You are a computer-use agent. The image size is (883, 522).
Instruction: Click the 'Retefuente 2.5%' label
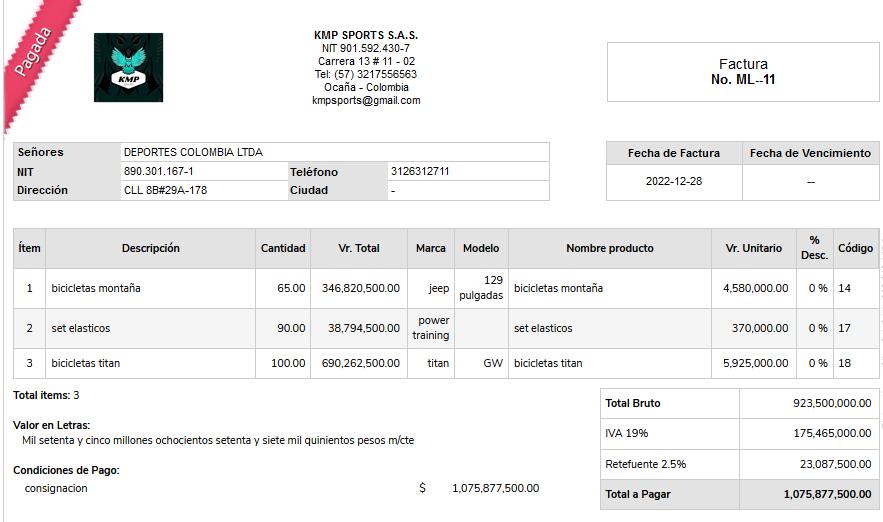[645, 465]
